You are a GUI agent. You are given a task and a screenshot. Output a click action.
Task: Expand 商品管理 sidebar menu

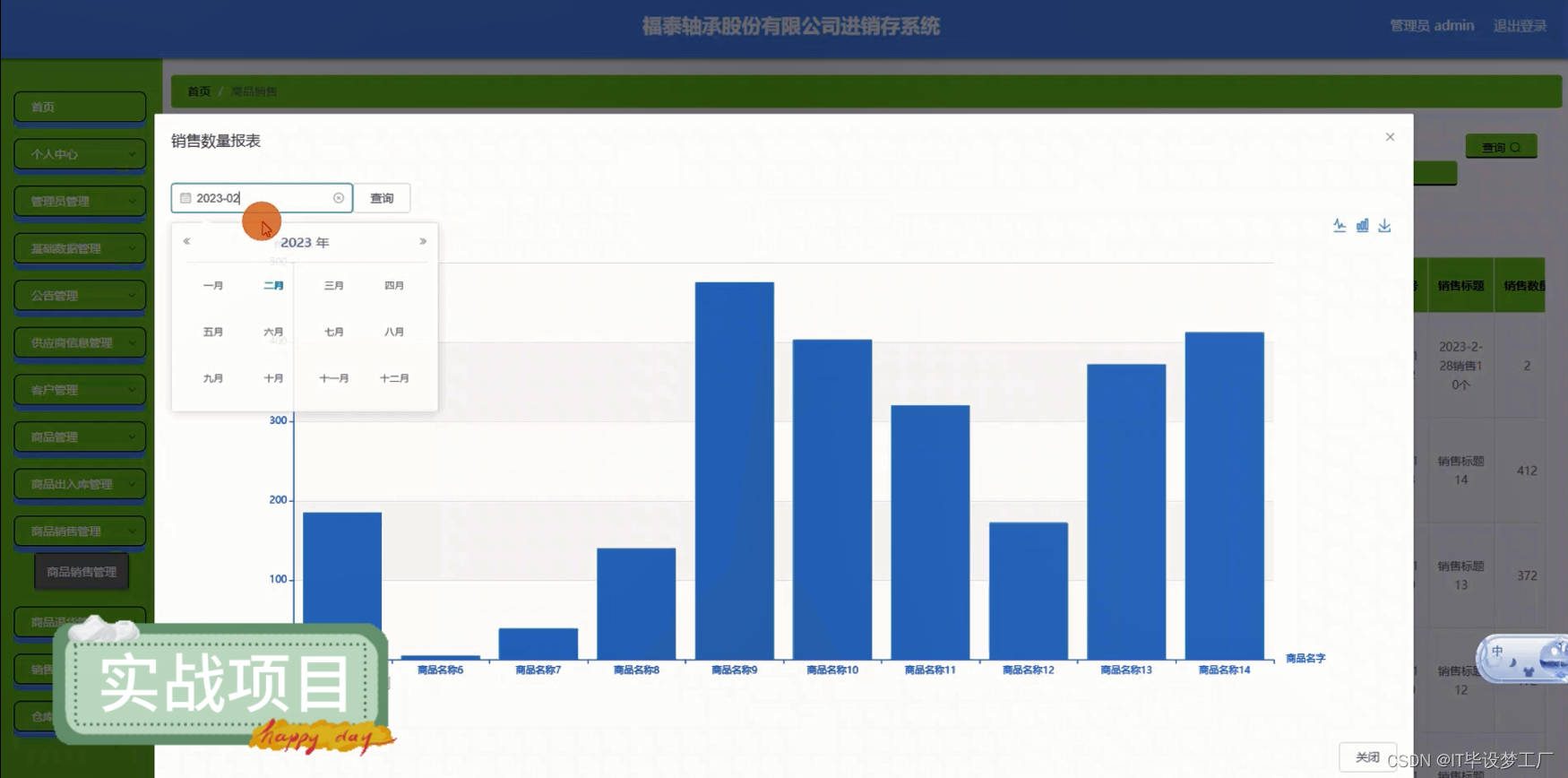tap(80, 437)
